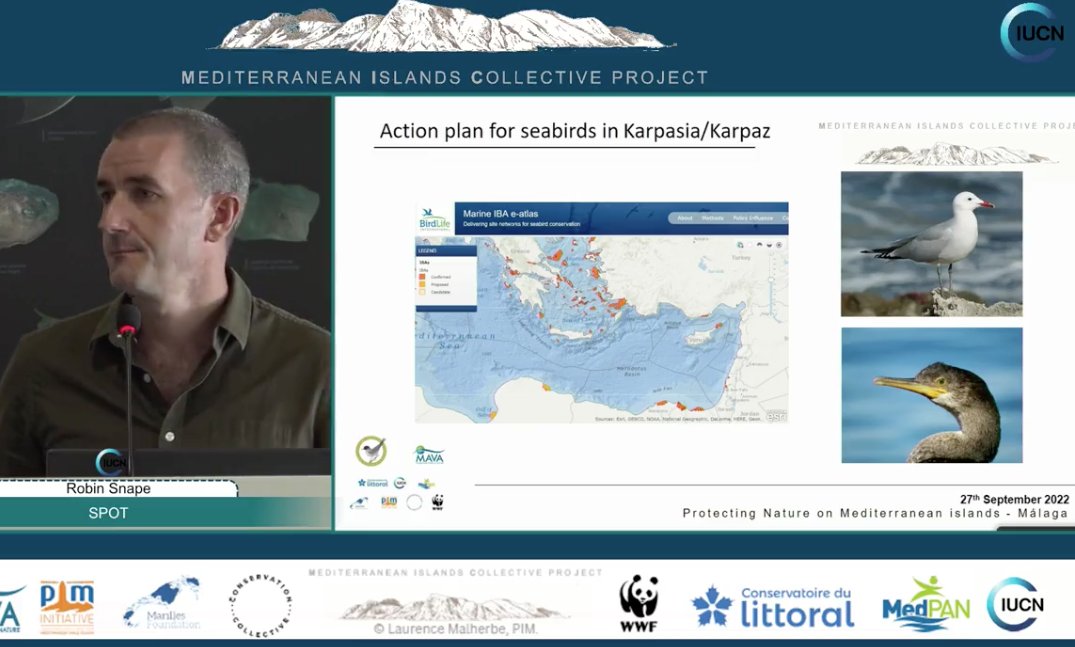Click the small WWF panda on the slide

point(437,502)
